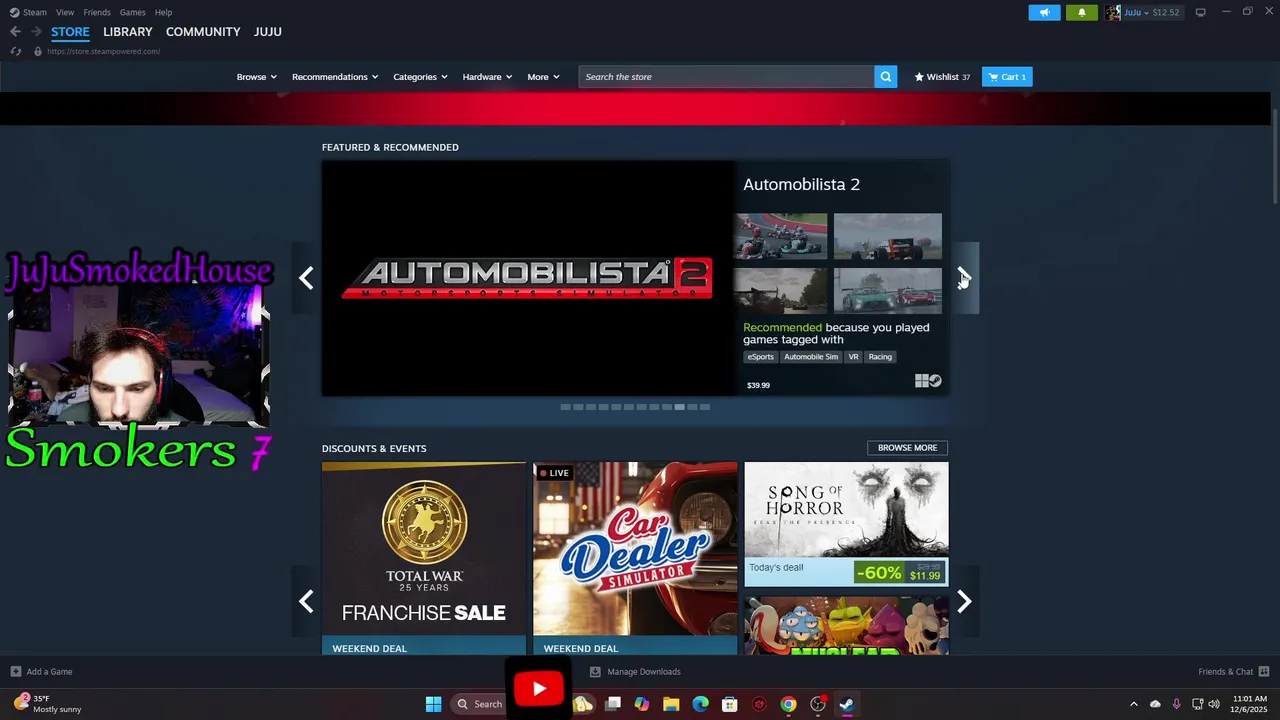Click the Racing tag
The width and height of the screenshot is (1280, 720).
coord(880,357)
